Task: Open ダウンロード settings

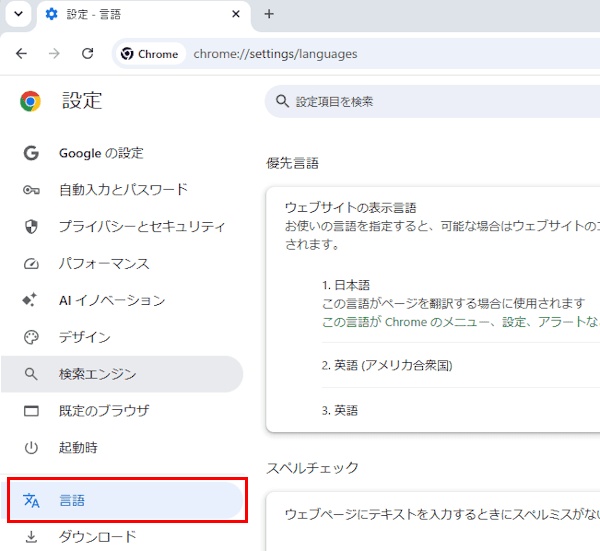Action: click(x=122, y=536)
